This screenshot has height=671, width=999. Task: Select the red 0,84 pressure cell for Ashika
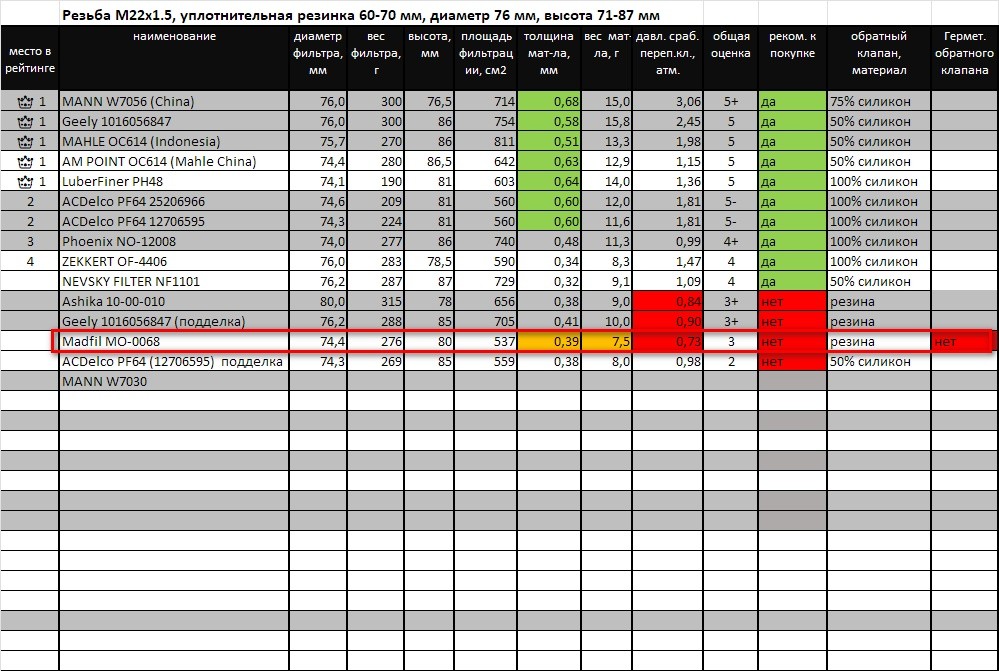pyautogui.click(x=669, y=302)
